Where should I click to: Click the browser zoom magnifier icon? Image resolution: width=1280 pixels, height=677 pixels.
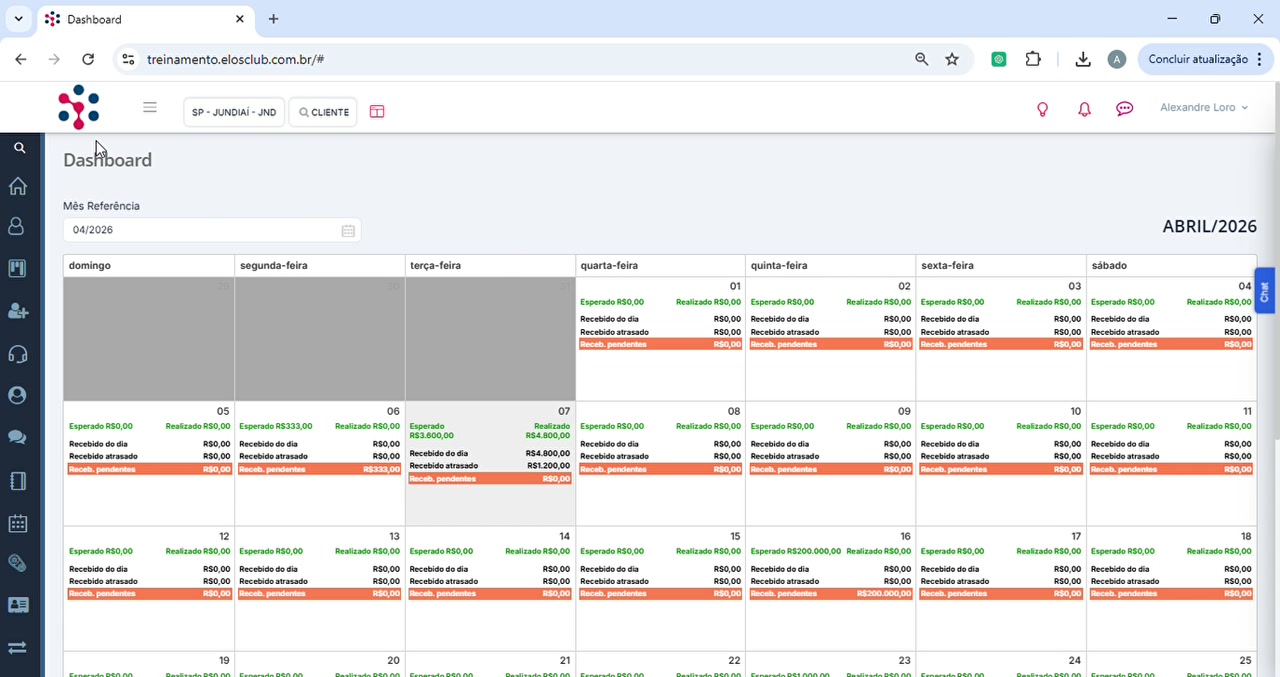pos(922,59)
